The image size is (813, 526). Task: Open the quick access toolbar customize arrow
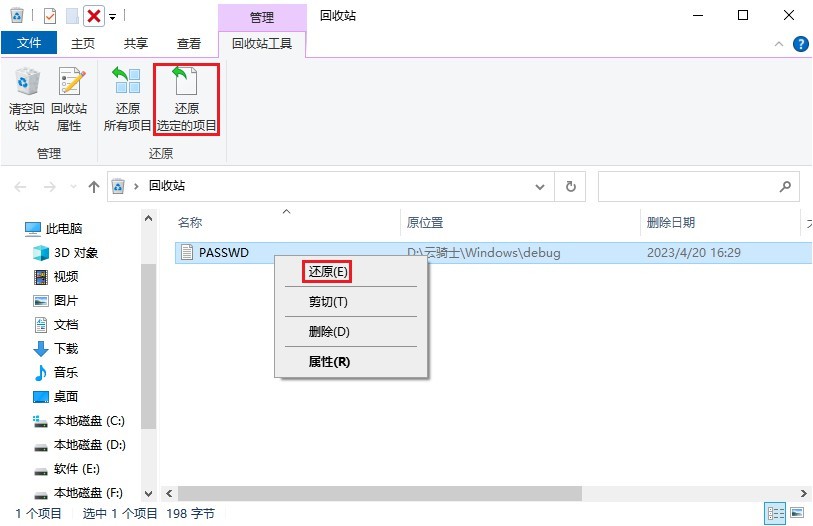pos(113,17)
